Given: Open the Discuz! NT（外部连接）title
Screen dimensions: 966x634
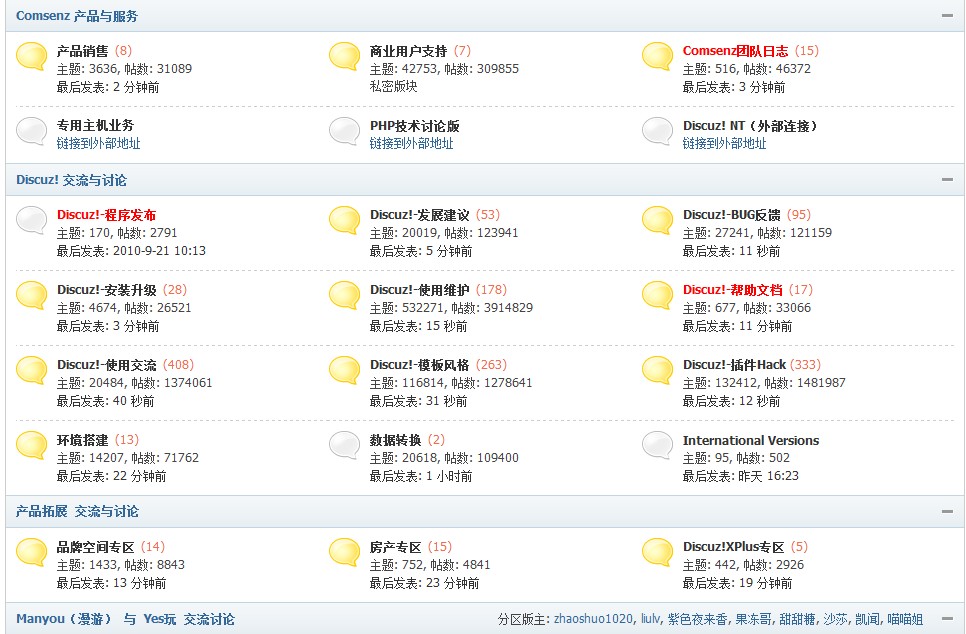Looking at the screenshot, I should pos(750,126).
